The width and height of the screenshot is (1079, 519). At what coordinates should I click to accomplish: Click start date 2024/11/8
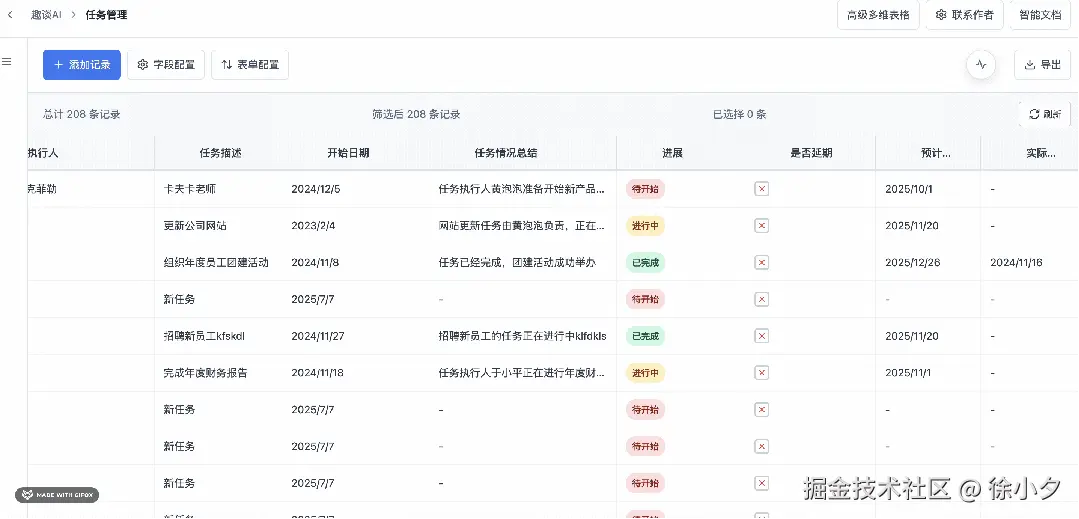[316, 262]
